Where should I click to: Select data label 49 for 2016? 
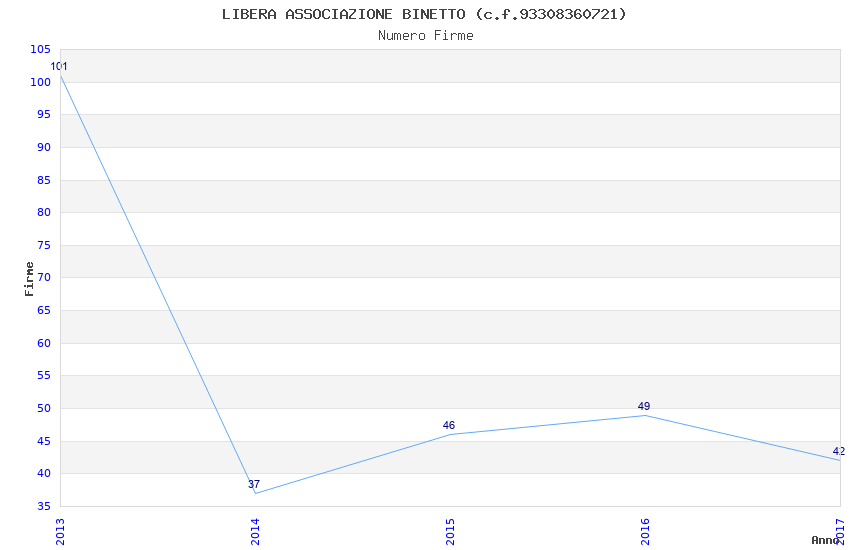[644, 406]
